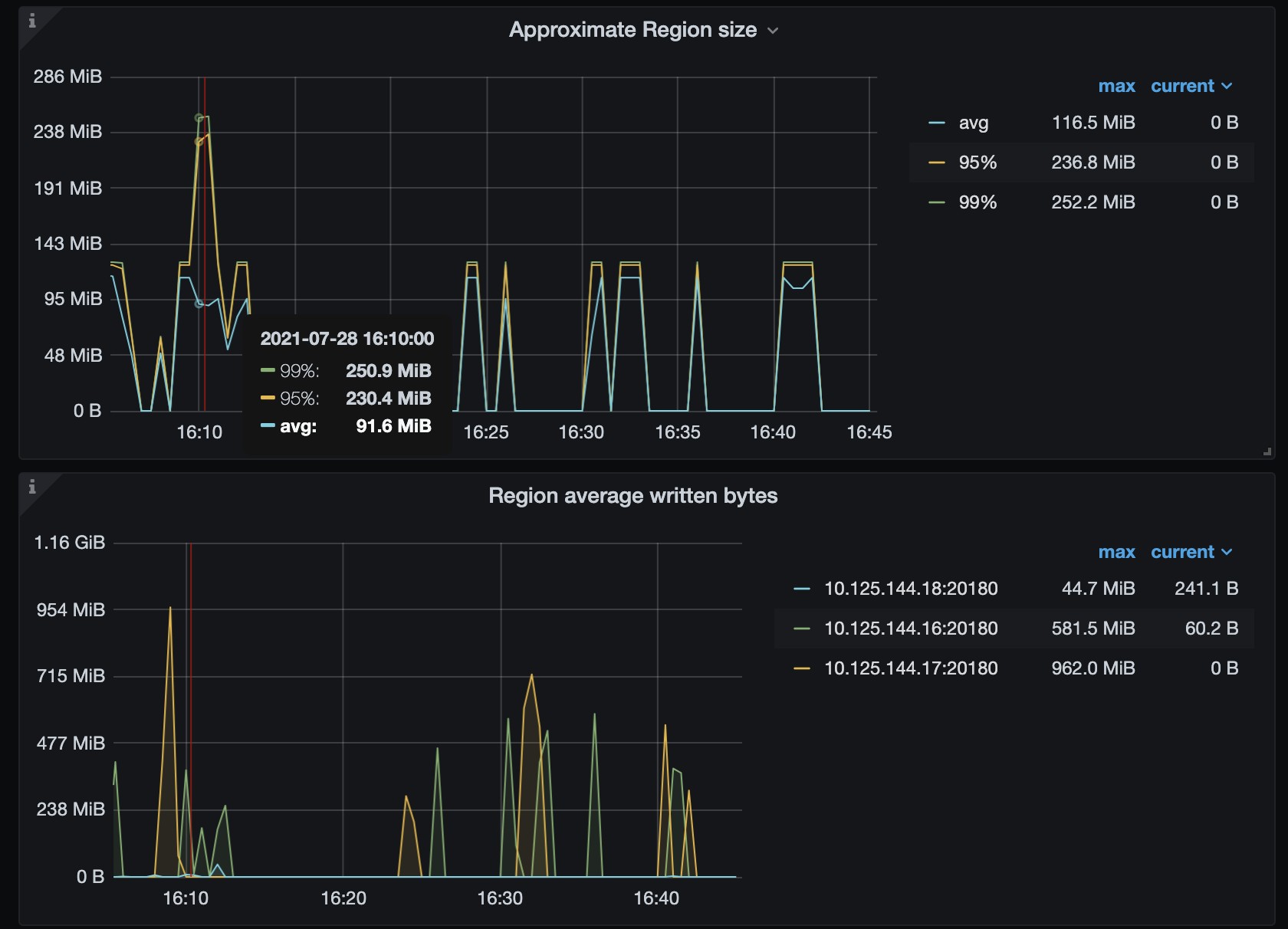This screenshot has height=929, width=1288.
Task: Open Region average written bytes panel title menu
Action: (632, 496)
